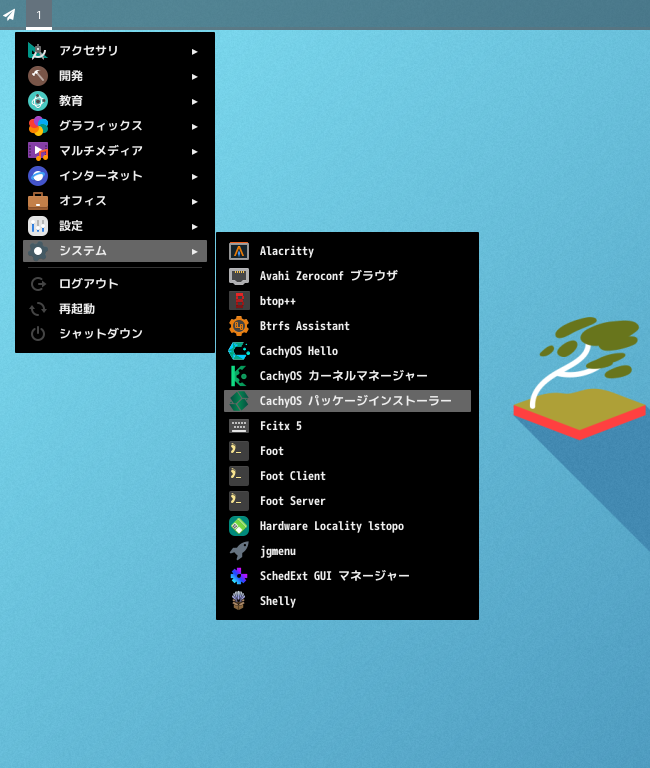Open SchedExt GUI マネージャー label
Image resolution: width=650 pixels, height=768 pixels.
point(334,576)
